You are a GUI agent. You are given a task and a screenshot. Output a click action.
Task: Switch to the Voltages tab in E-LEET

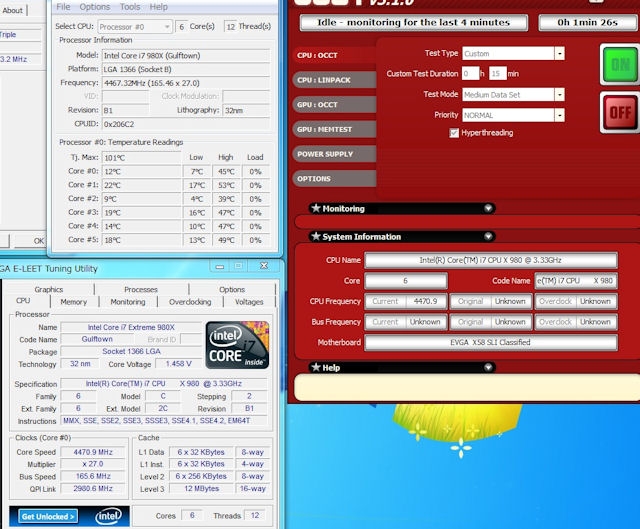tap(249, 302)
